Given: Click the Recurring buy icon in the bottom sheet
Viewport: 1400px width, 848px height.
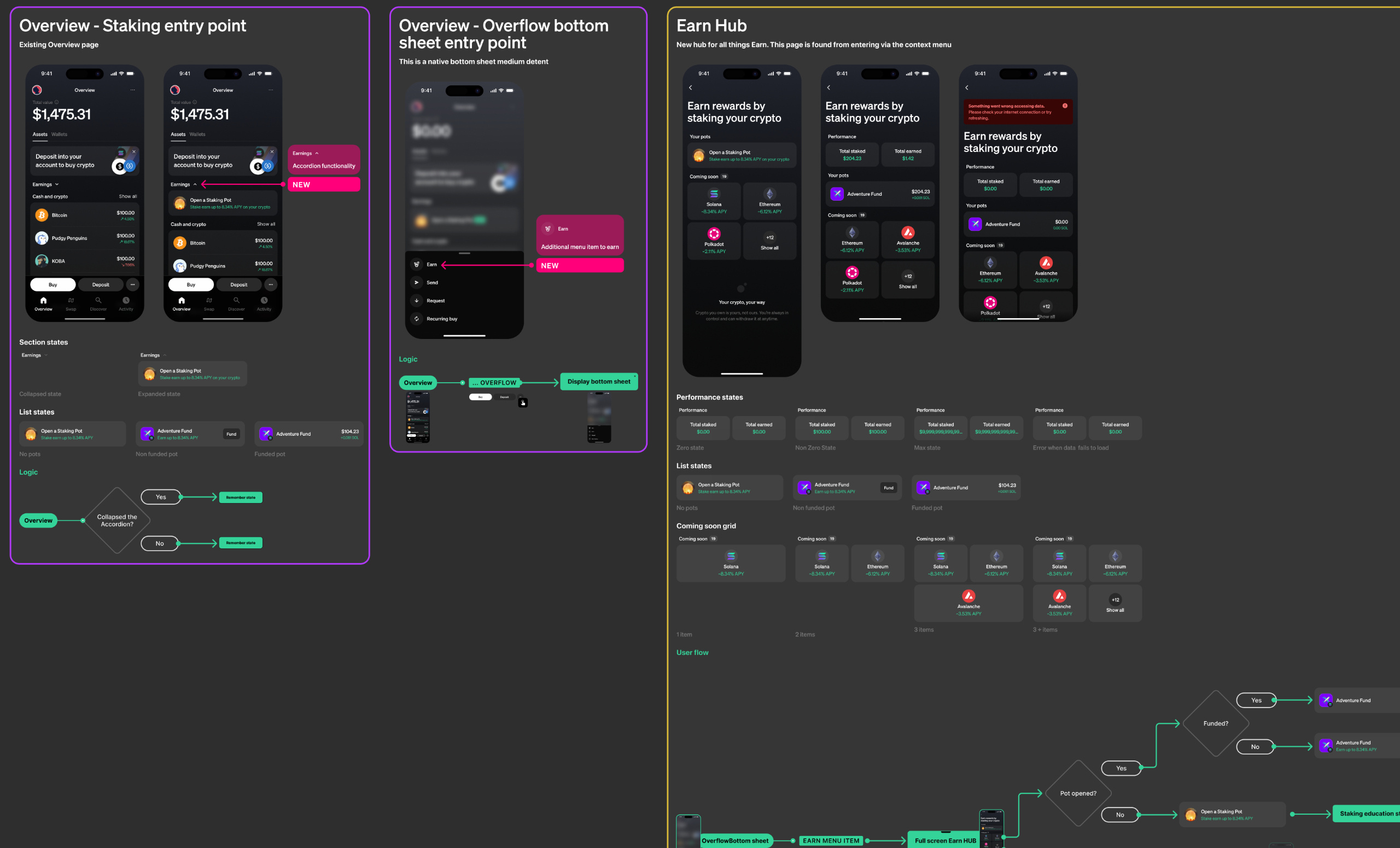Looking at the screenshot, I should point(417,319).
